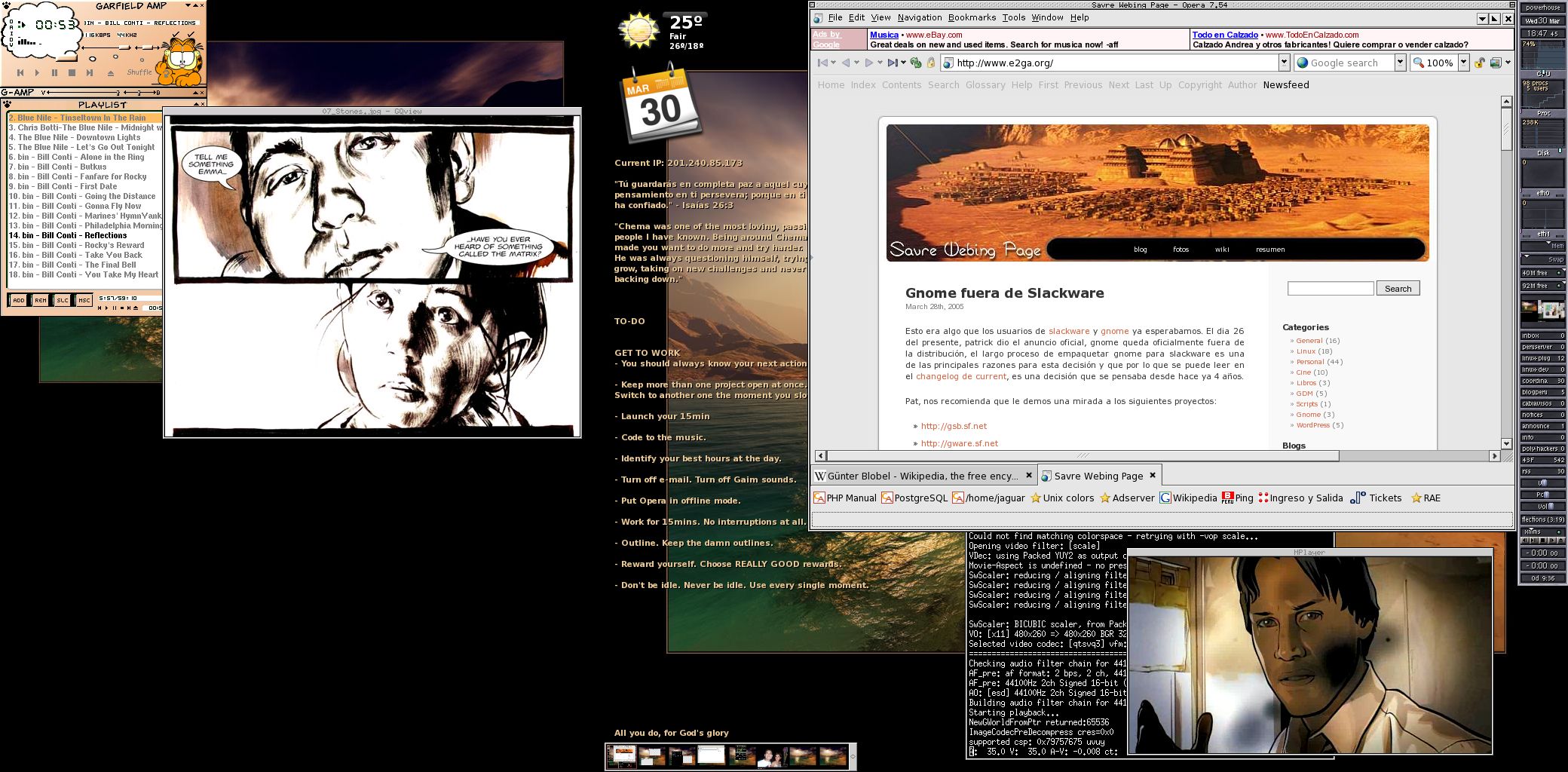This screenshot has height=772, width=1568.
Task: Open the eject file button in Garfield Amp
Action: [111, 74]
